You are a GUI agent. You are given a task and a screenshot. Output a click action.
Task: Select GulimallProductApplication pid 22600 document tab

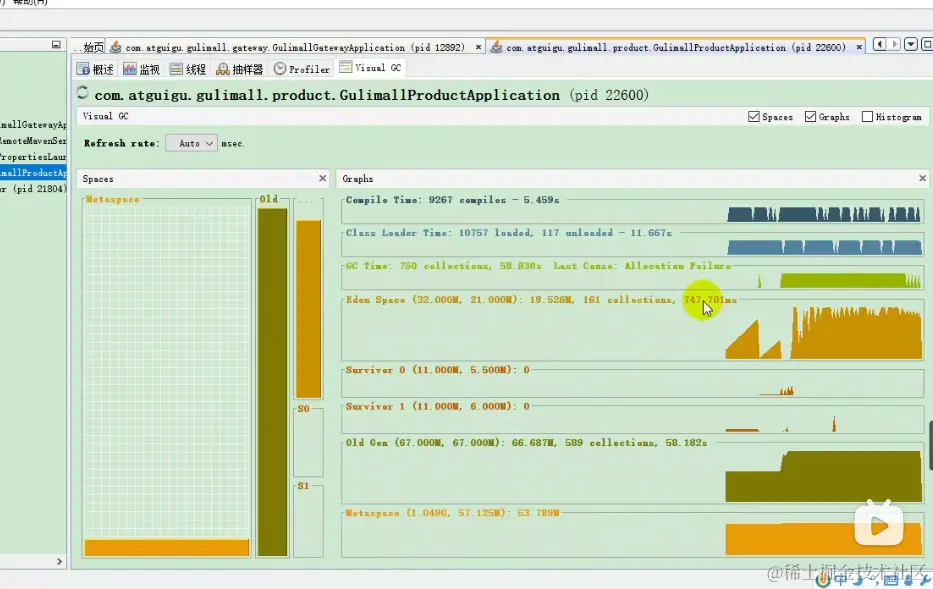coord(675,47)
